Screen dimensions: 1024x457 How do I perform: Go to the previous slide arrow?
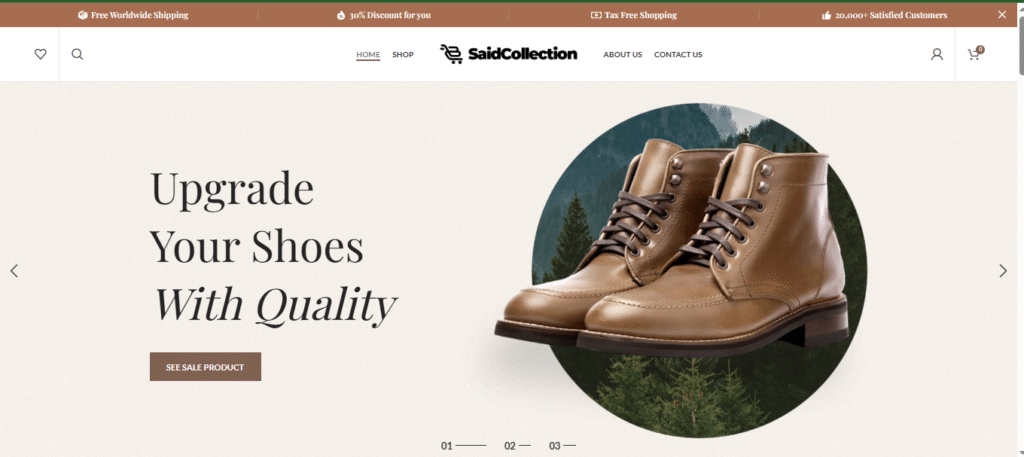click(x=14, y=270)
